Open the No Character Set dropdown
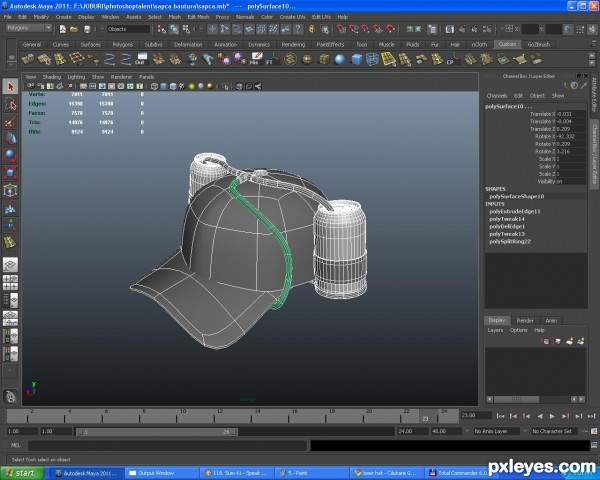Viewport: 600px width, 480px height. point(555,431)
